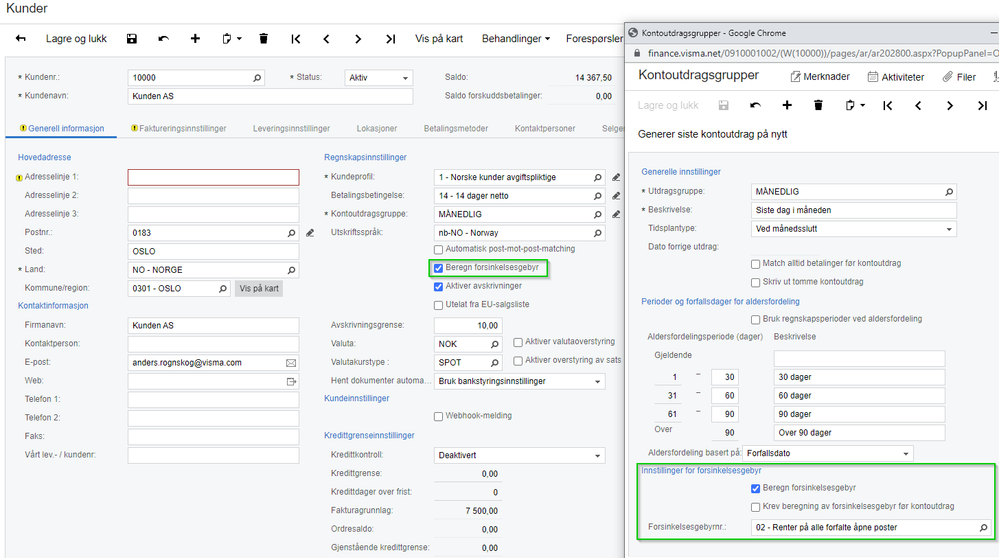999x558 pixels.
Task: Edit Kundeprofil with pencil icon
Action: [x=616, y=177]
